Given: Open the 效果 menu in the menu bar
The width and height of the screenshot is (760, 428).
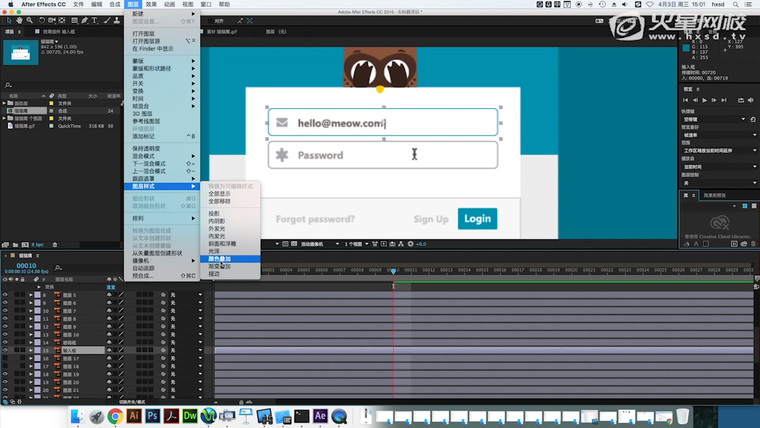Looking at the screenshot, I should (150, 5).
